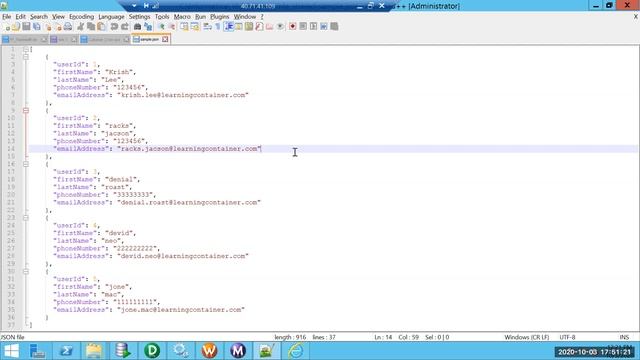Click the Print toolbar icon
Image resolution: width=640 pixels, height=360 pixels.
(x=68, y=27)
